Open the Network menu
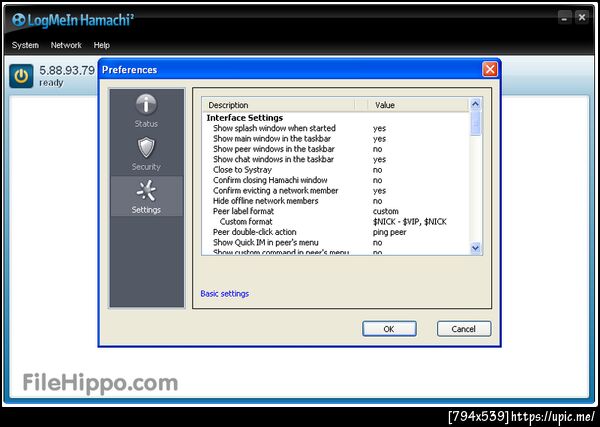This screenshot has height=427, width=600. coord(66,45)
